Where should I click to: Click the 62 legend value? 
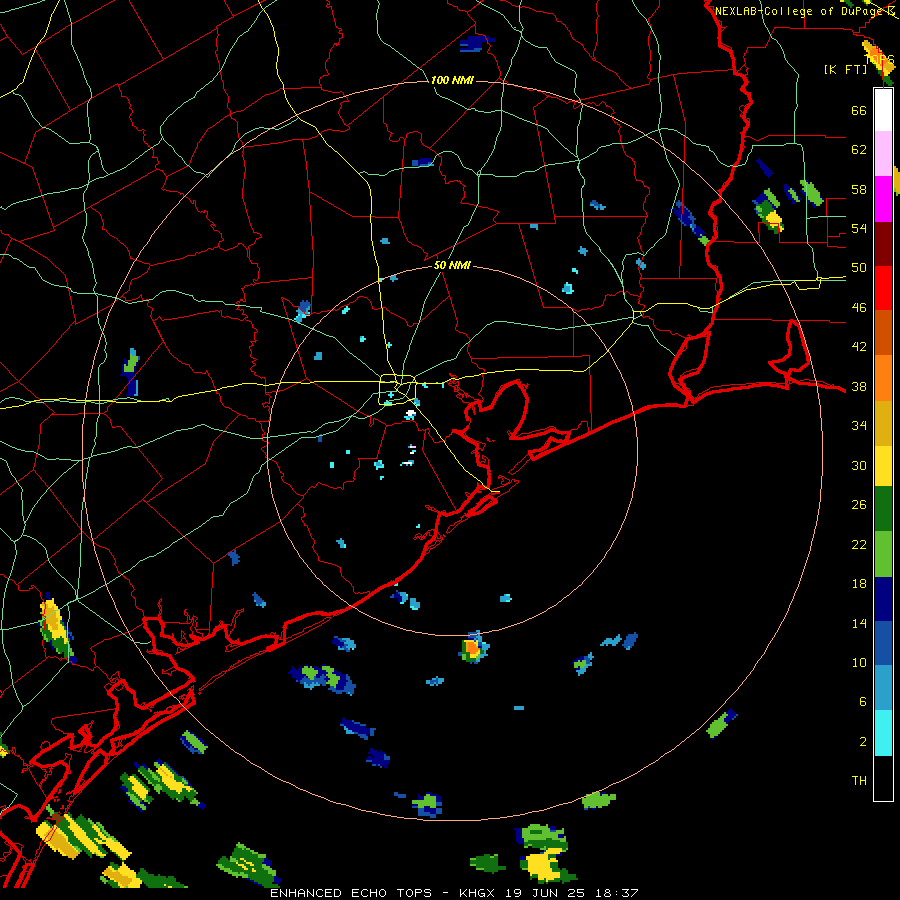click(859, 150)
